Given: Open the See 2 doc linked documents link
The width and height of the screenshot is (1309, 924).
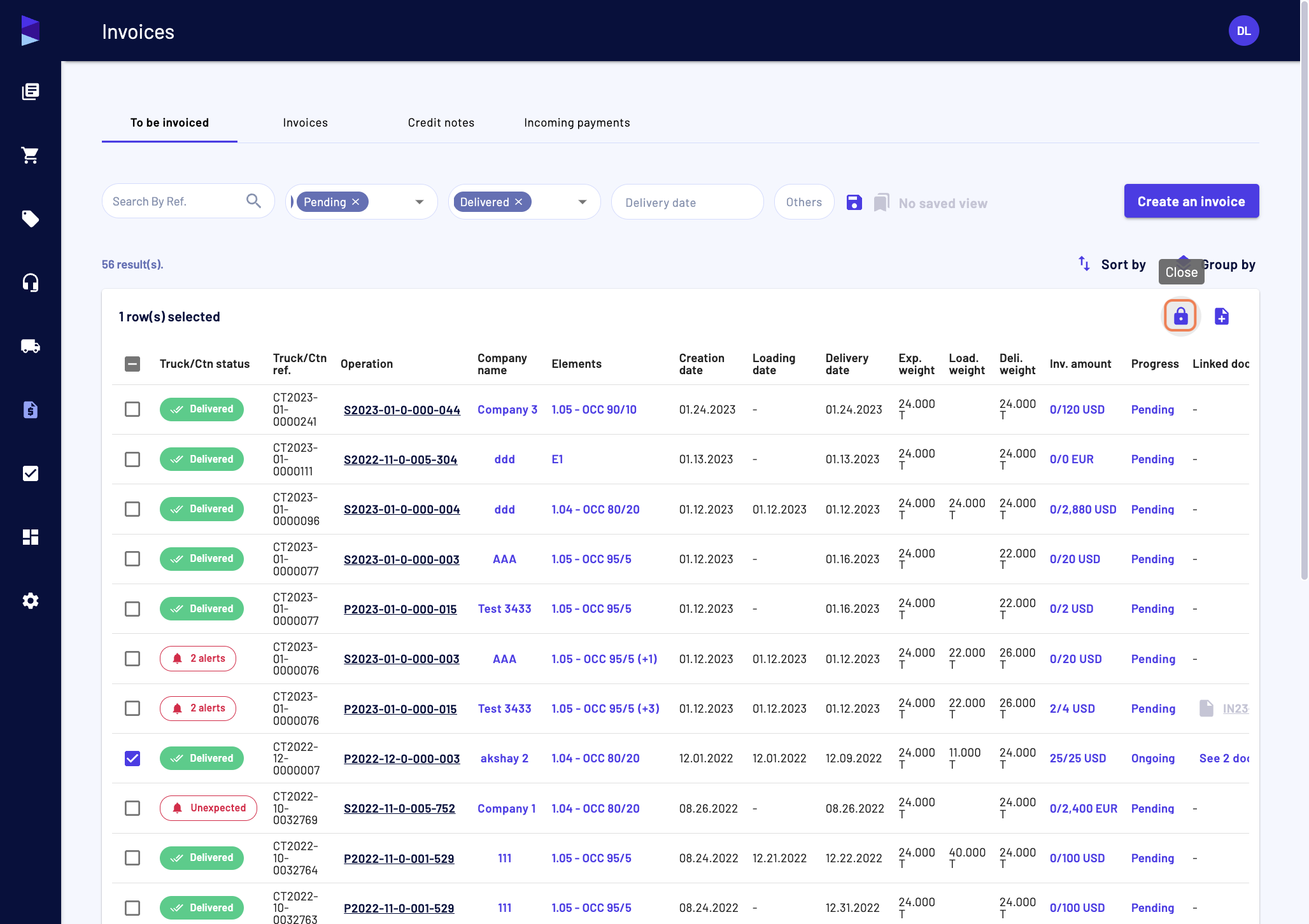Looking at the screenshot, I should coord(1224,759).
